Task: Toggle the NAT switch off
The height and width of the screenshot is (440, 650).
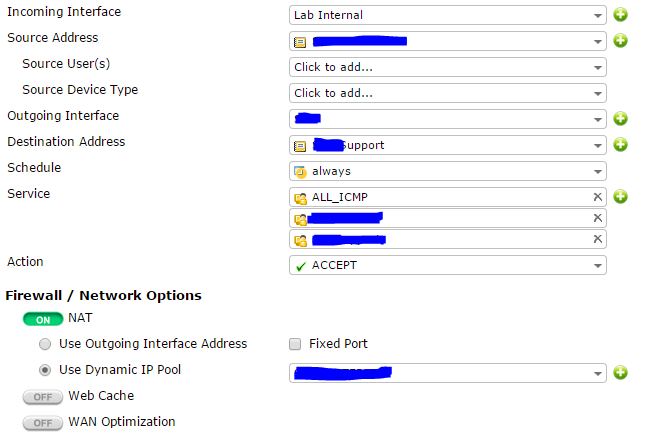Action: [x=43, y=319]
